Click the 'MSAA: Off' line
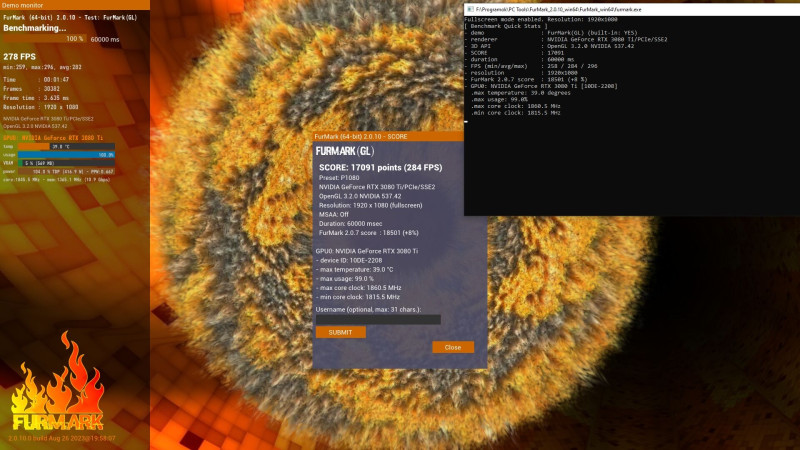 coord(334,214)
